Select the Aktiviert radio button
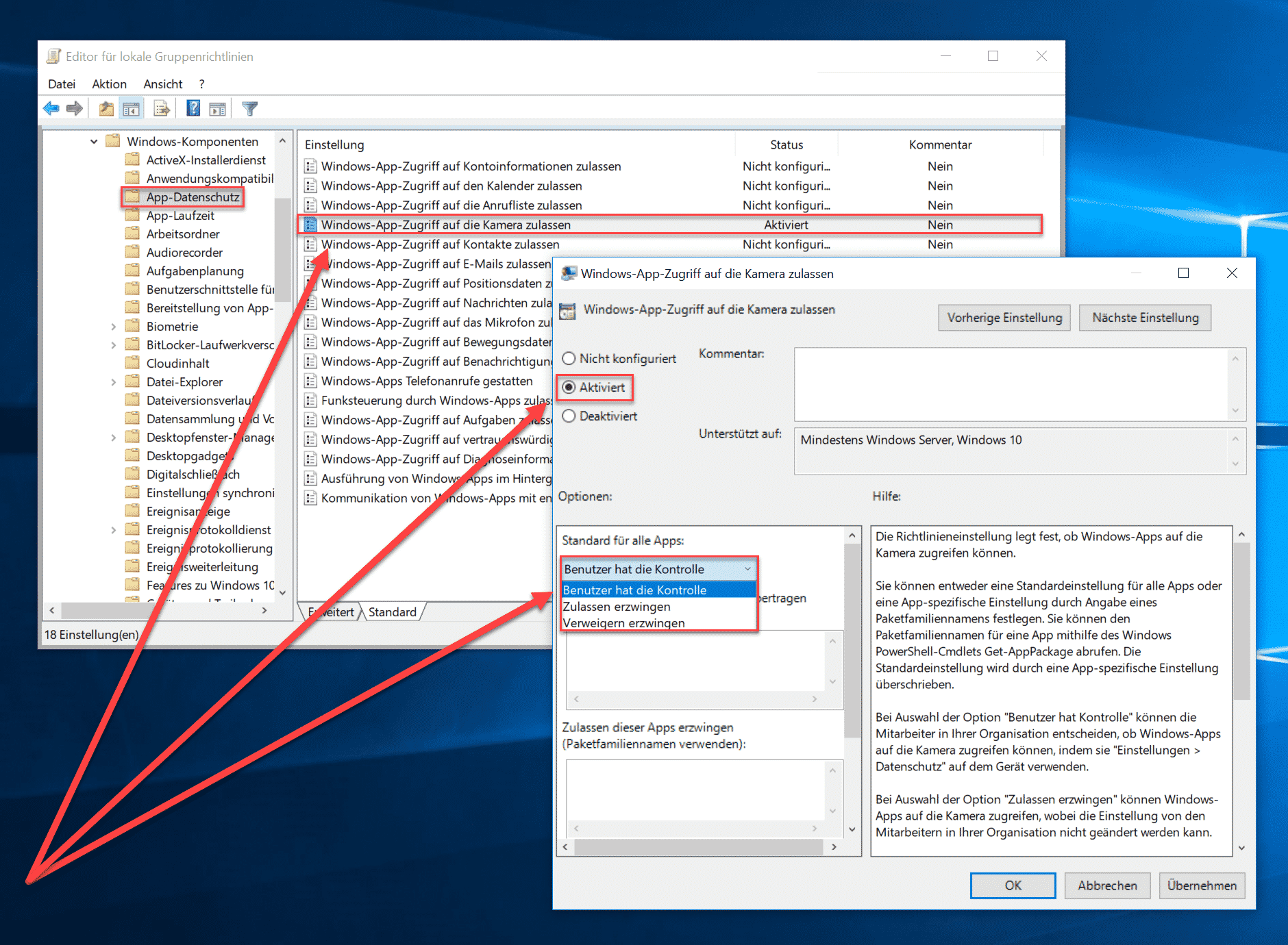Screen dimensions: 1288x945 [x=569, y=387]
